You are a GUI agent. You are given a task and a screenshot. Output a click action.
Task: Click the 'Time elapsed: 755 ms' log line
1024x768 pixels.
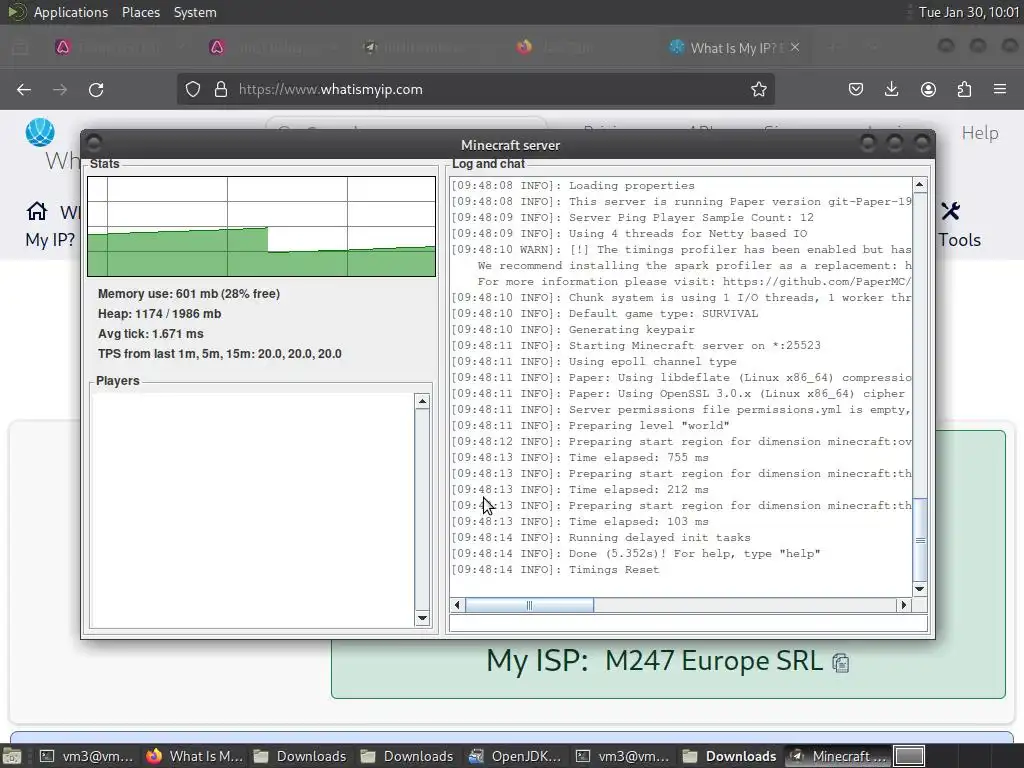coord(580,458)
